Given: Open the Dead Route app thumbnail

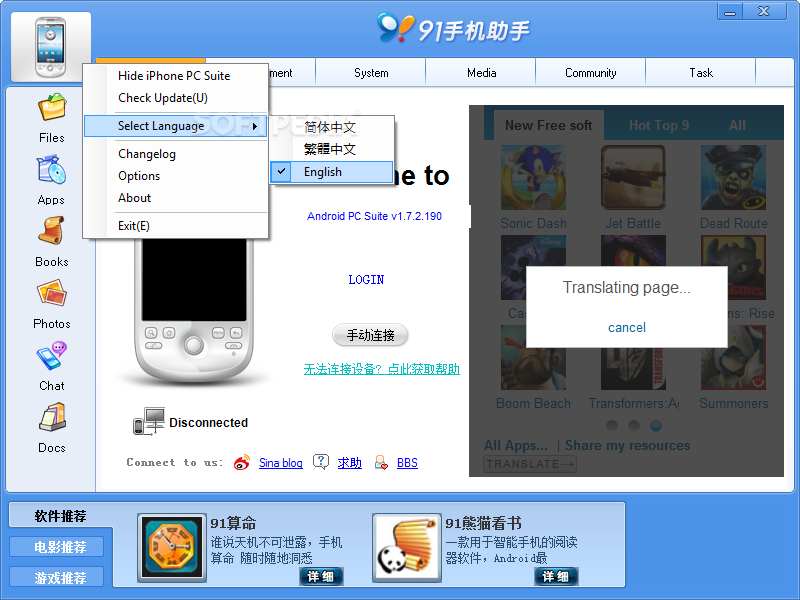Looking at the screenshot, I should (x=733, y=177).
